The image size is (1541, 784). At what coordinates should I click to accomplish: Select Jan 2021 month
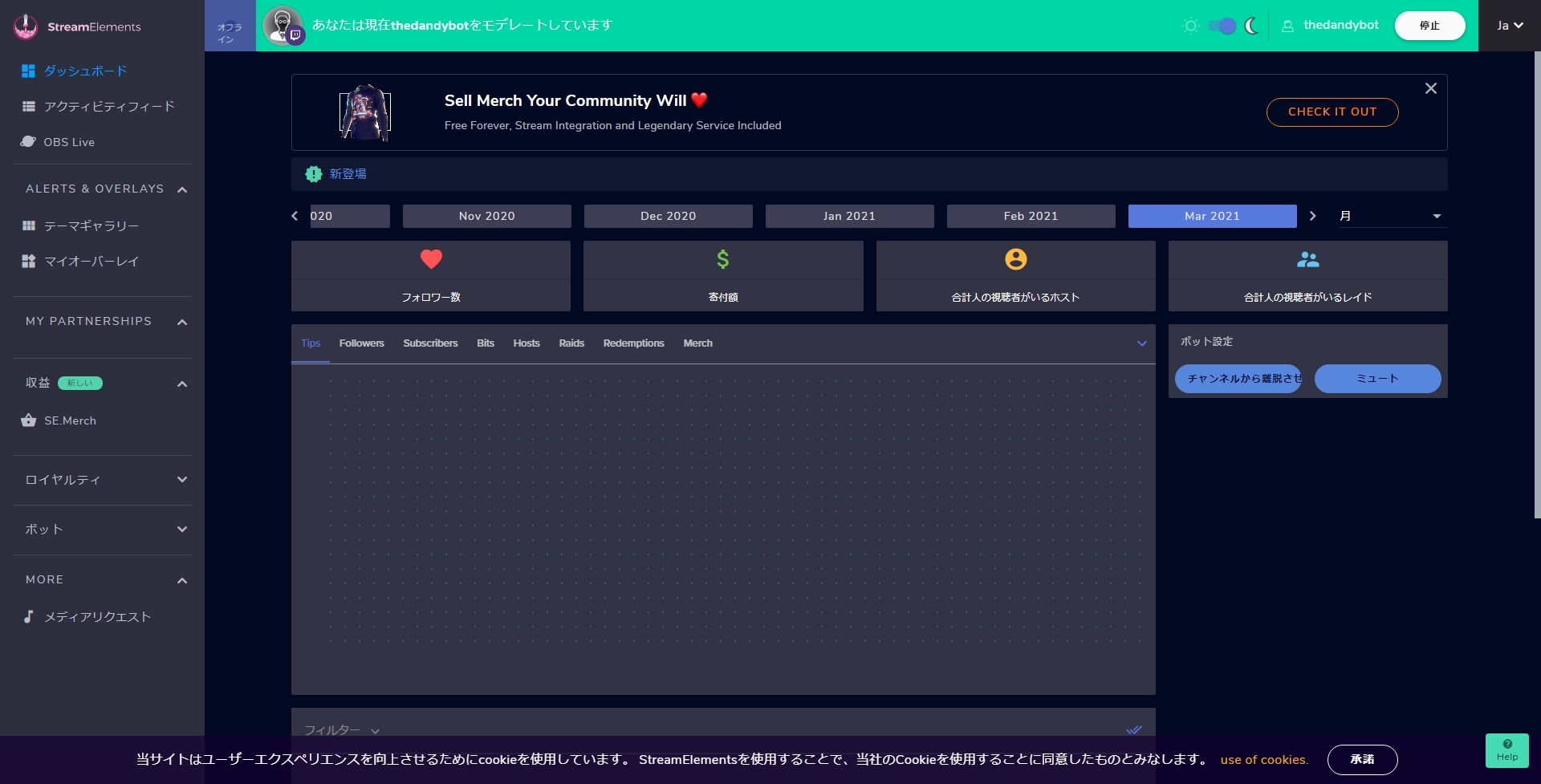[850, 216]
